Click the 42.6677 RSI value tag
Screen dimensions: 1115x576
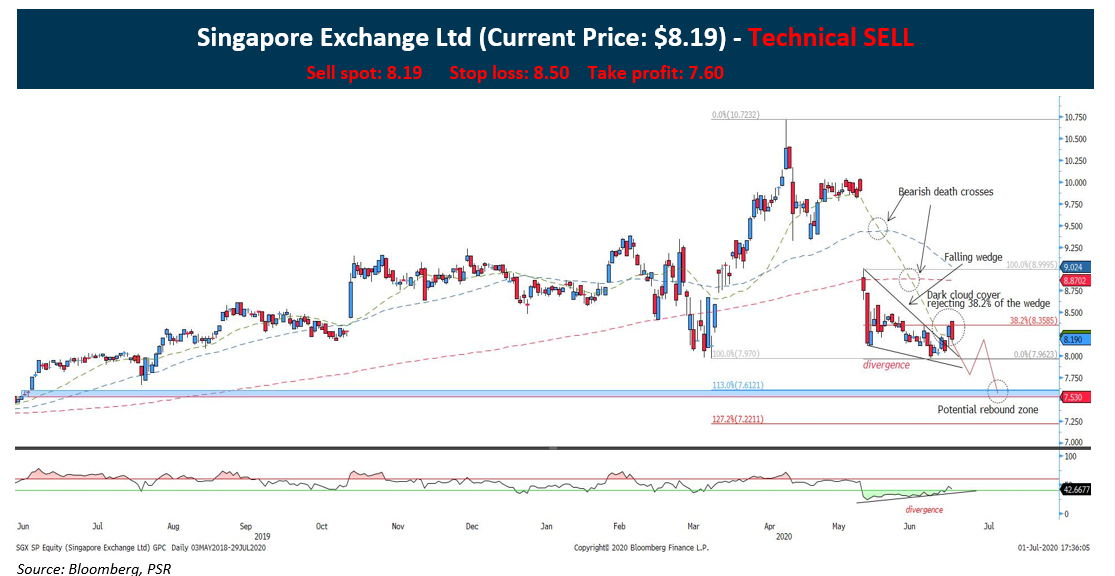click(x=1074, y=489)
